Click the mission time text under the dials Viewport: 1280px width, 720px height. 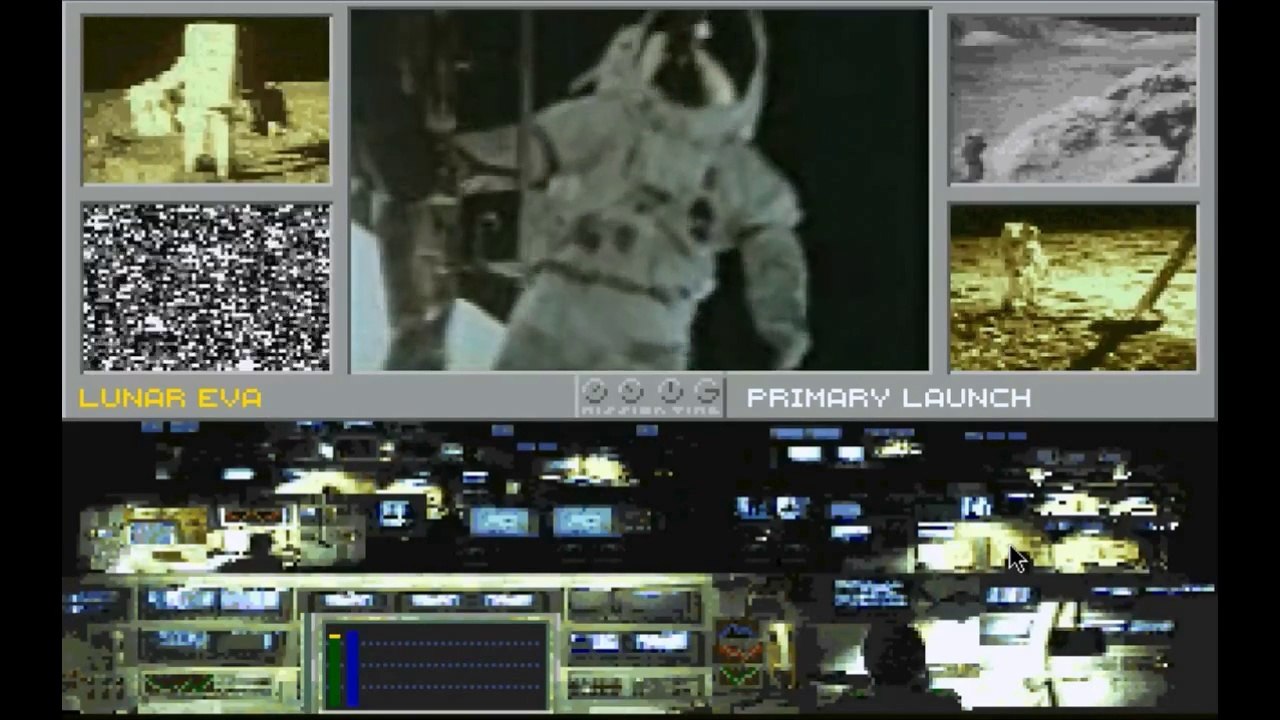[x=650, y=409]
